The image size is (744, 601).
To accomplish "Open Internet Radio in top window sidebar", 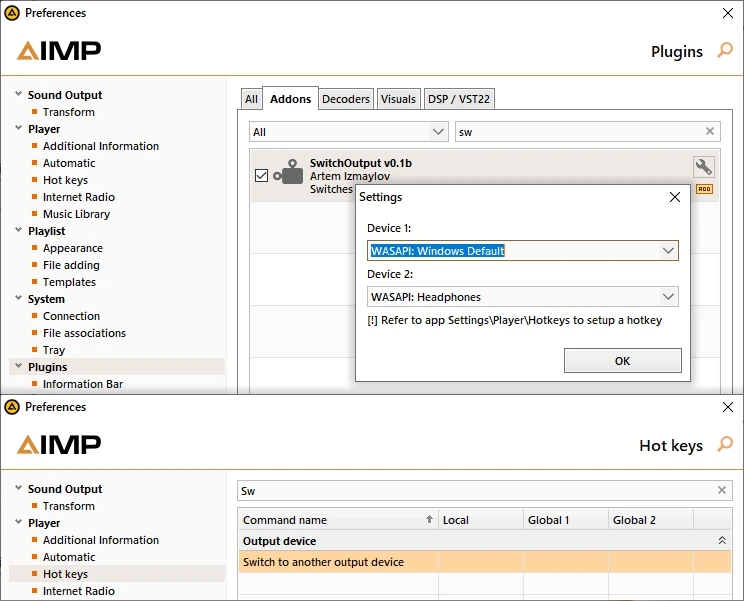I will tap(79, 197).
